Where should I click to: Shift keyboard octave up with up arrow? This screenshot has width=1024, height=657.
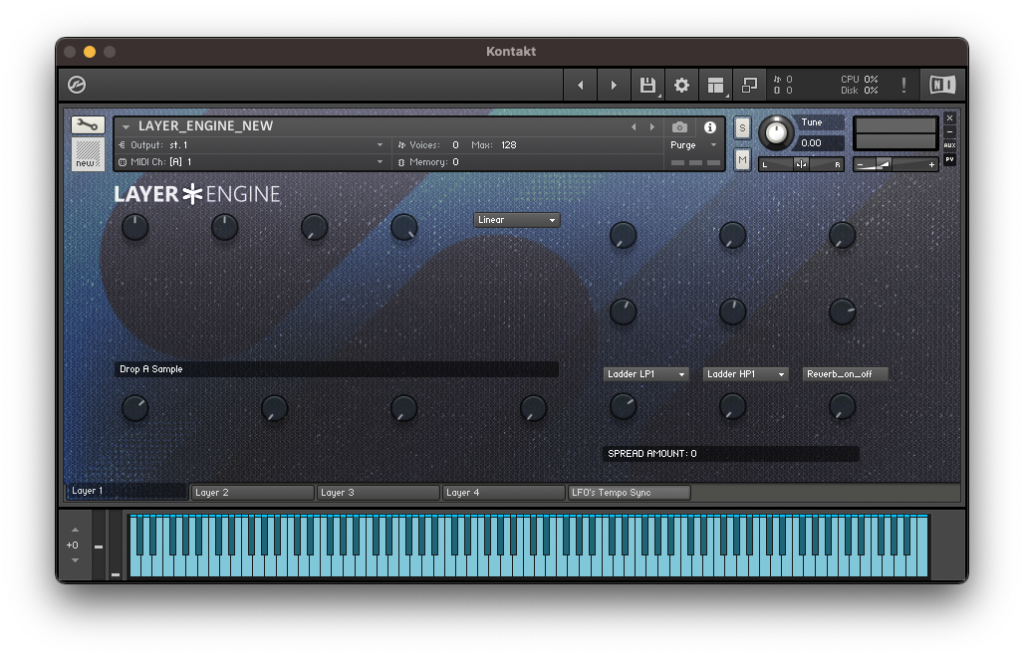[75, 530]
